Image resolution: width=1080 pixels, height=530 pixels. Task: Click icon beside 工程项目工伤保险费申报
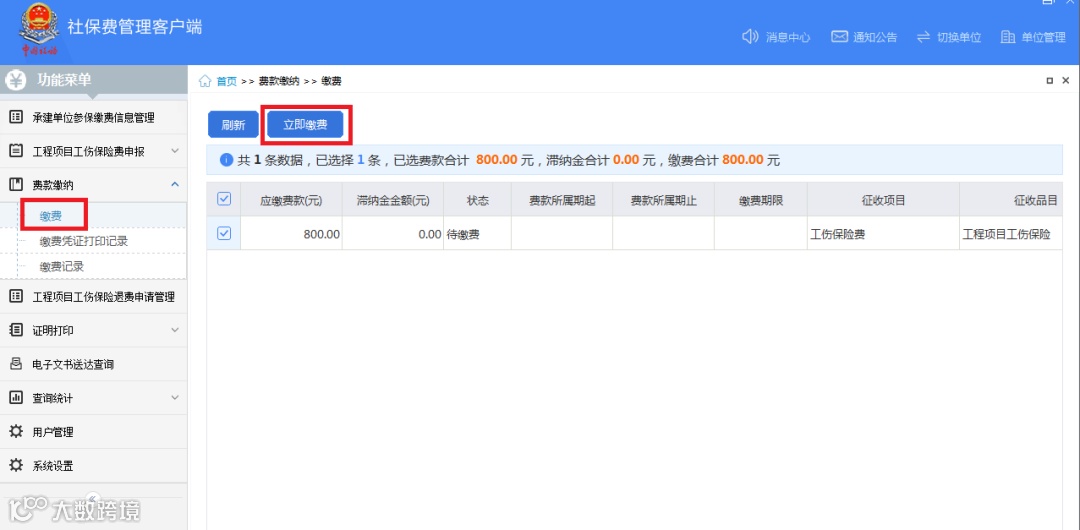click(15, 151)
